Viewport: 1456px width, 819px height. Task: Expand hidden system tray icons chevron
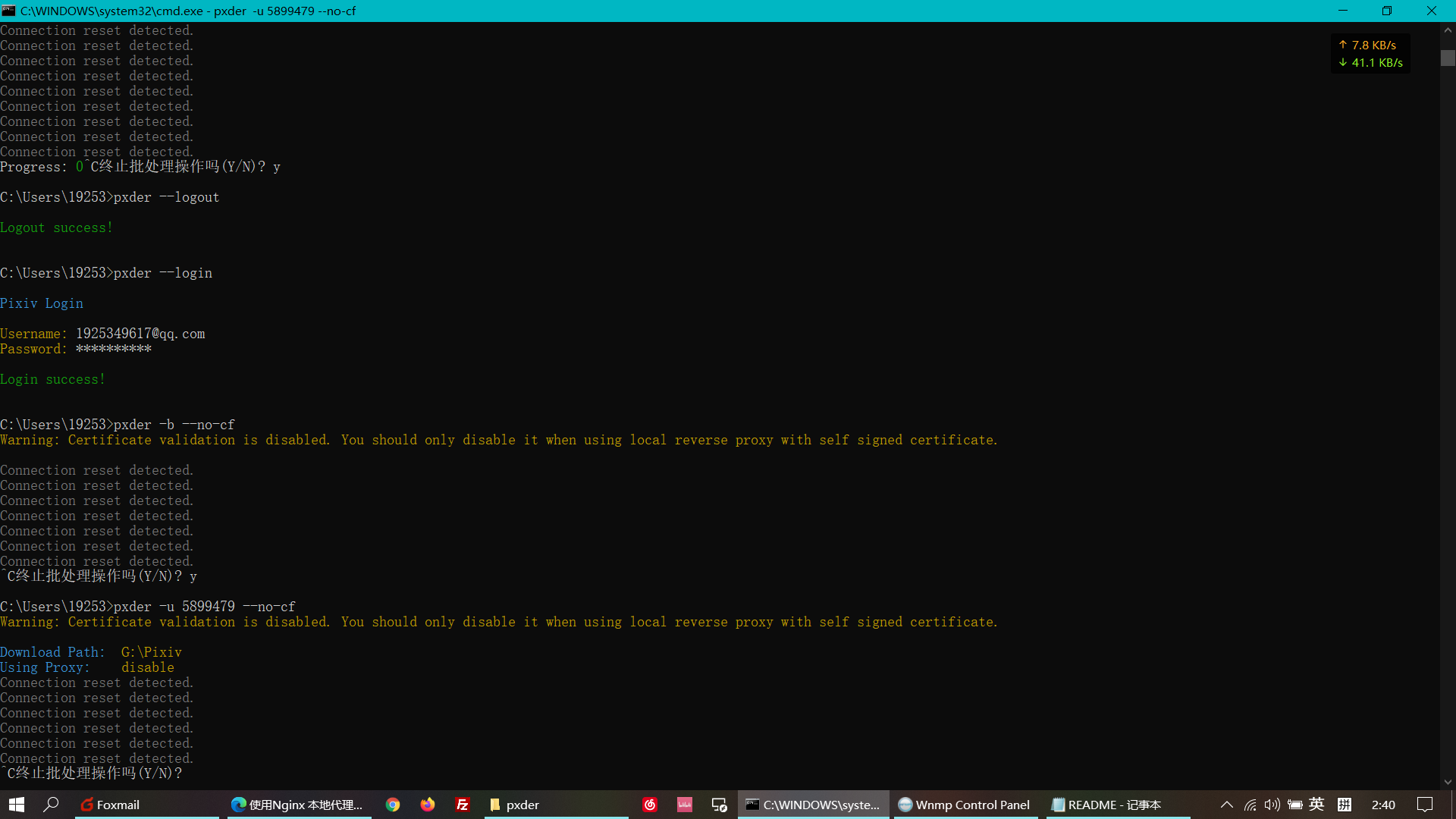1226,805
